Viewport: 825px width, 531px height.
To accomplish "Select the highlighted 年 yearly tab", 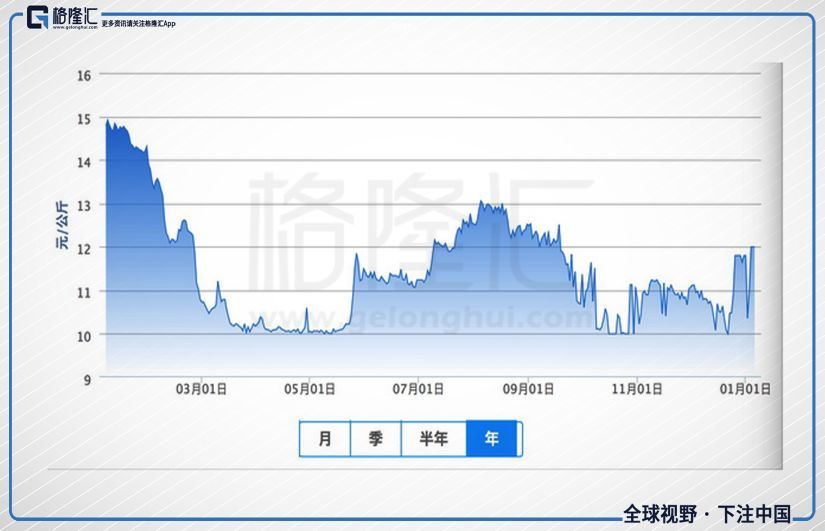I will 491,438.
